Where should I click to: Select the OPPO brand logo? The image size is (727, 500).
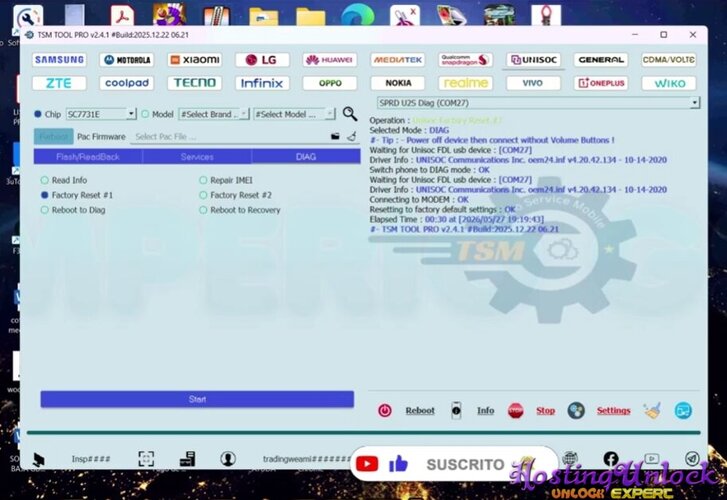[x=330, y=83]
